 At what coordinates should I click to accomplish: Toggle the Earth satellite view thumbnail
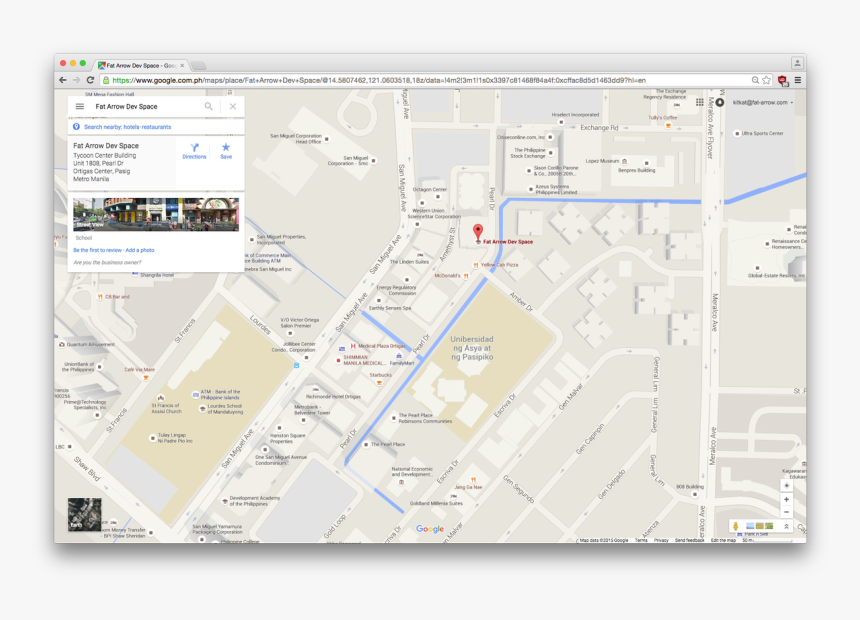pyautogui.click(x=84, y=514)
